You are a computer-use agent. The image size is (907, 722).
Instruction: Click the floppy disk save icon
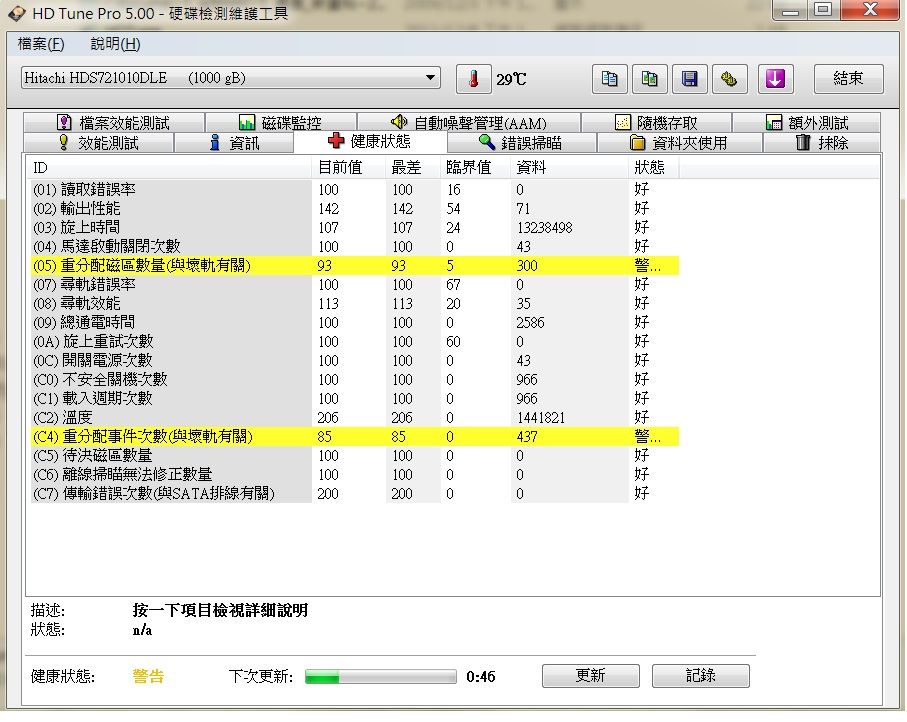pos(690,79)
